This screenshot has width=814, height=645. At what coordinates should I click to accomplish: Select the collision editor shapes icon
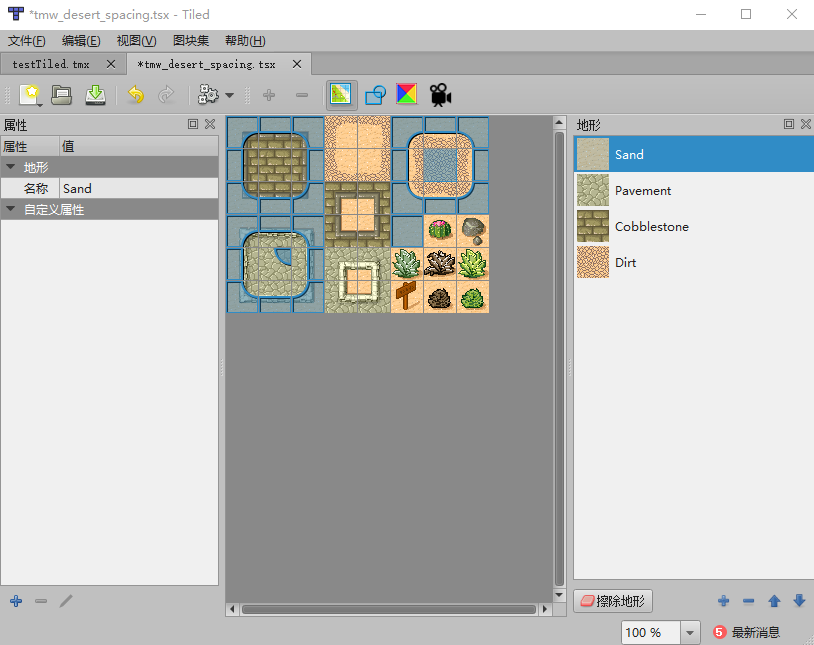(x=375, y=95)
